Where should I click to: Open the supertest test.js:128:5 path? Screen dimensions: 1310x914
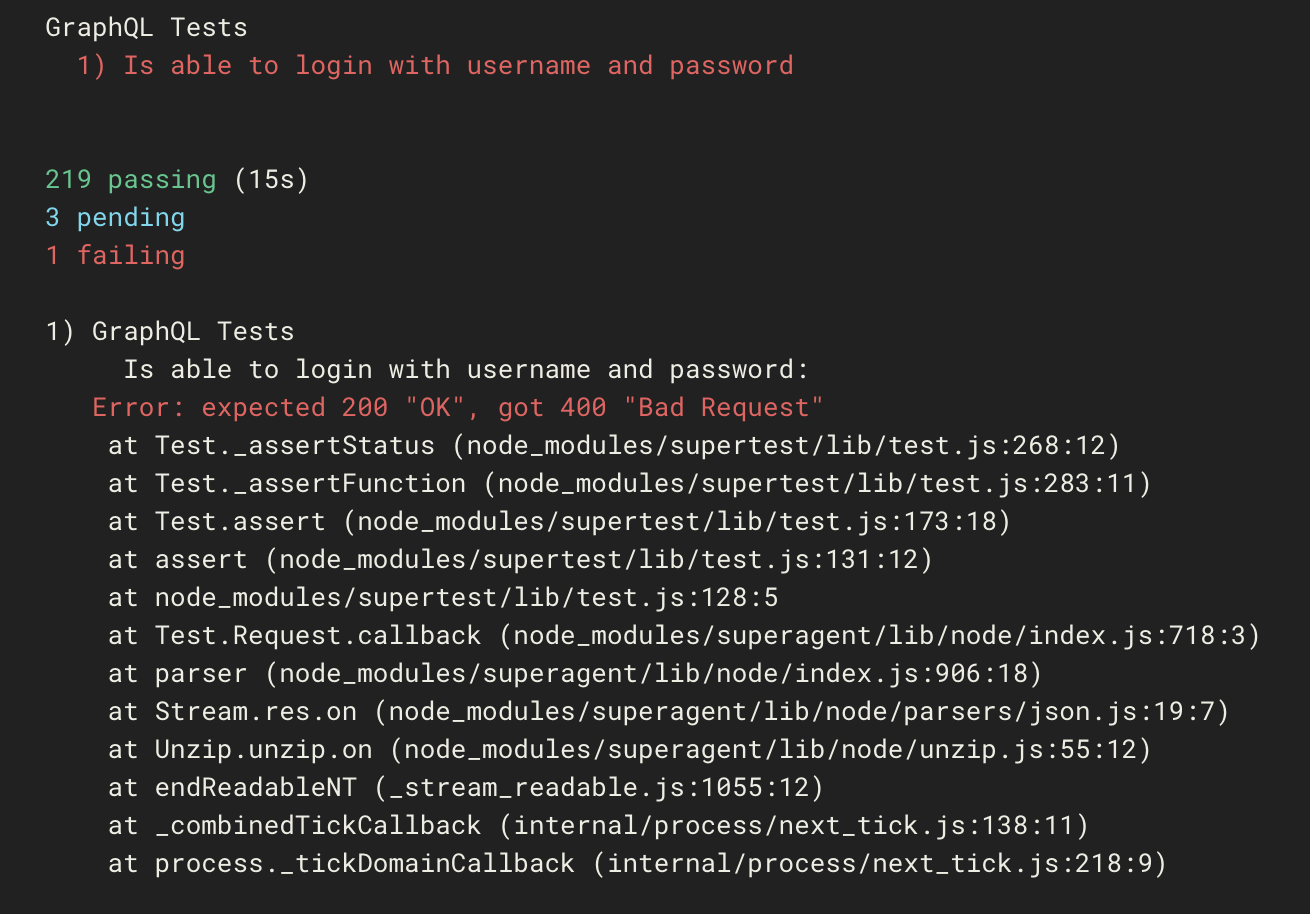coord(466,598)
